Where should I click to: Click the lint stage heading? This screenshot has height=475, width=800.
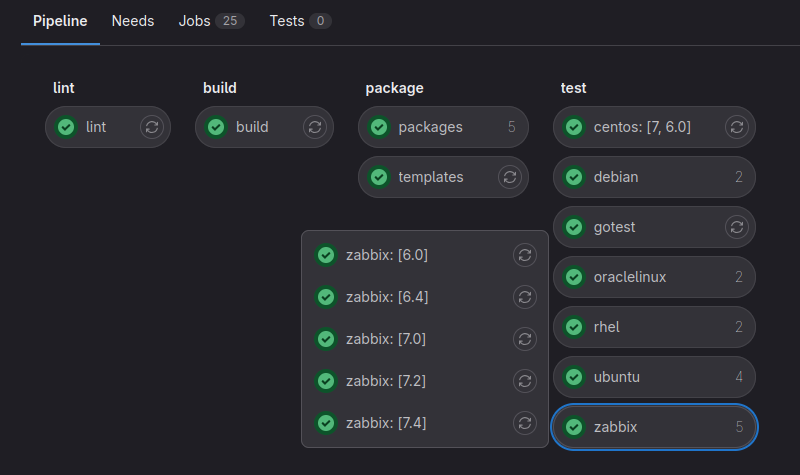pos(64,88)
